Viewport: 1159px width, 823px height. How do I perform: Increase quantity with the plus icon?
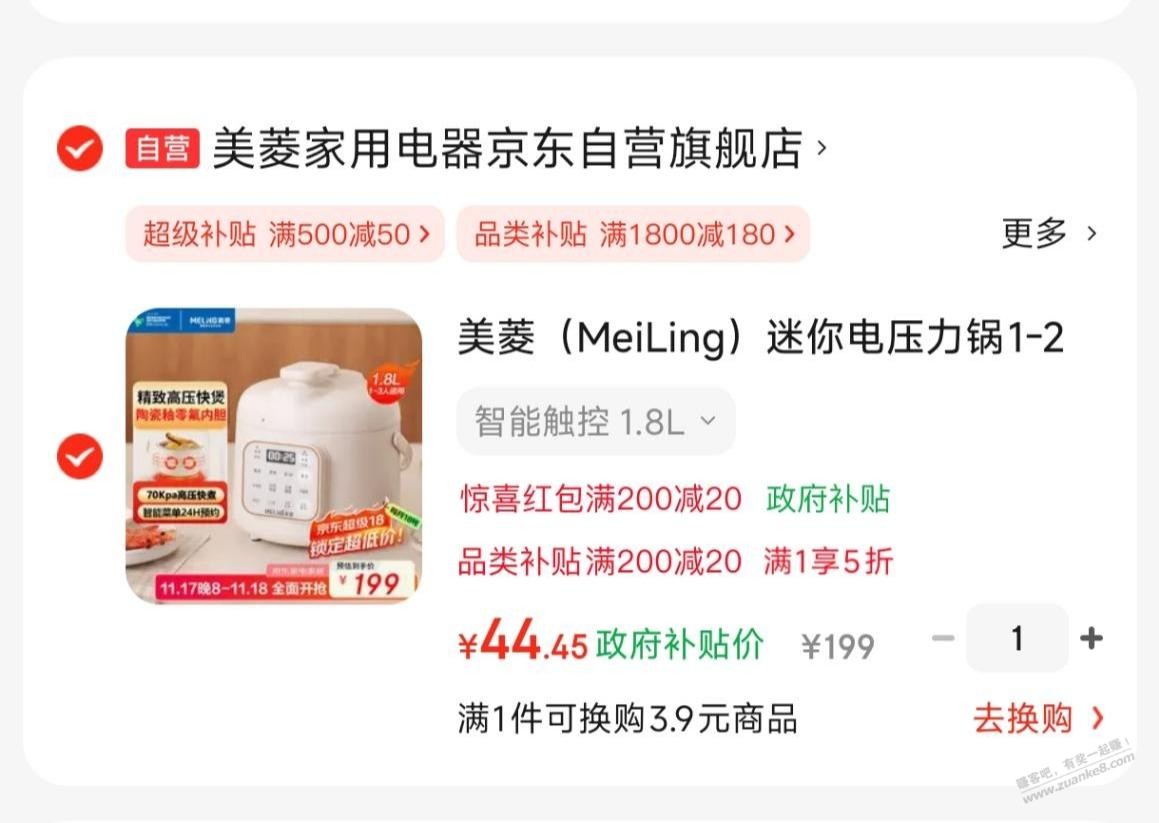pos(1092,637)
